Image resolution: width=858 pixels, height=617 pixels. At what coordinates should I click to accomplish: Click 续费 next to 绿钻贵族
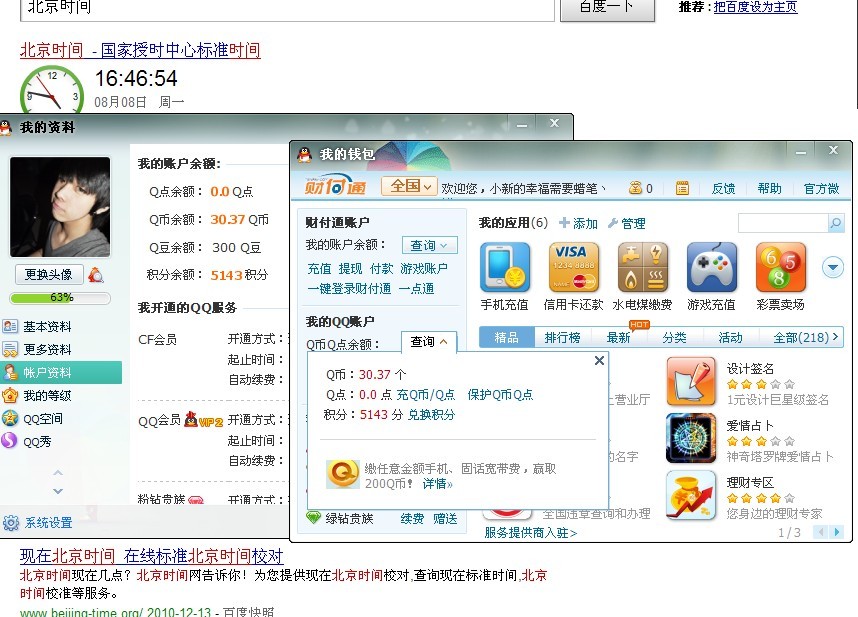(x=412, y=519)
